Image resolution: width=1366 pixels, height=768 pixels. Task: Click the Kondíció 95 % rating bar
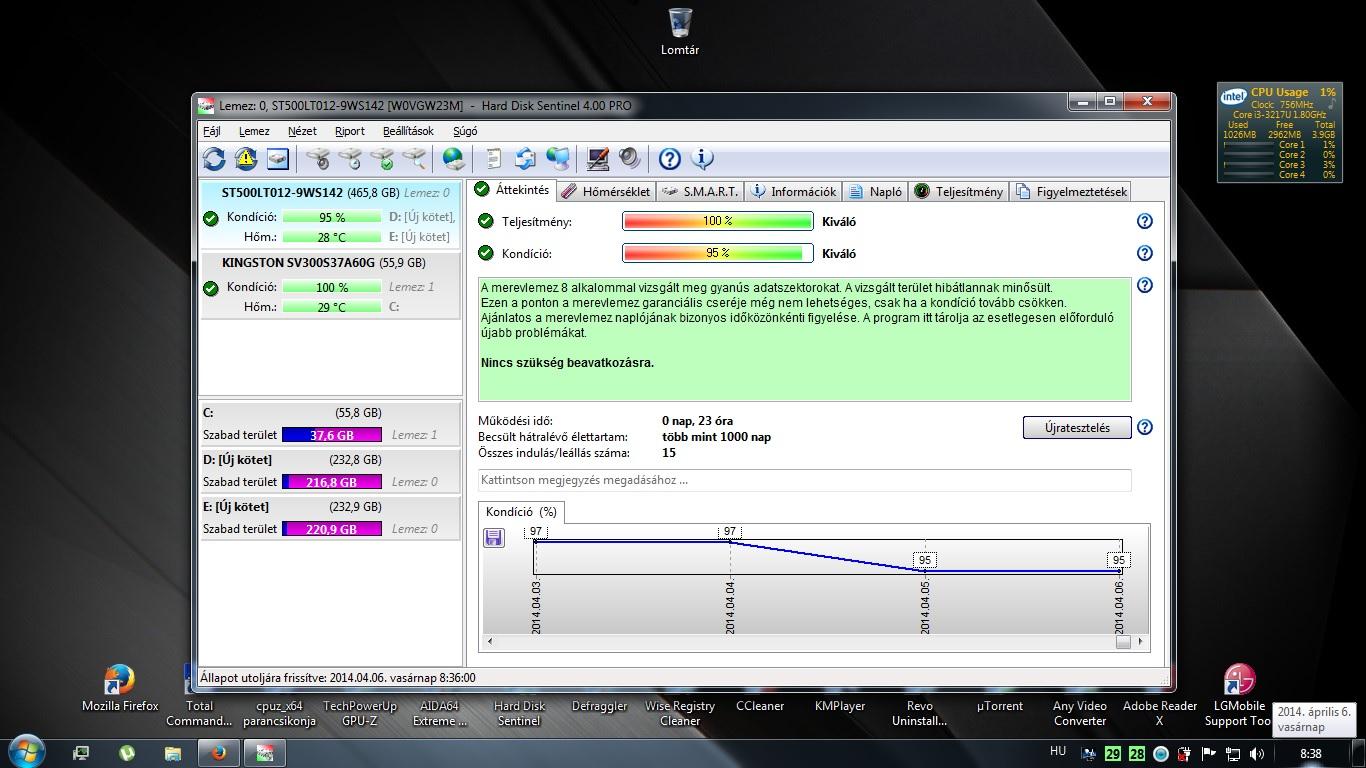(718, 253)
